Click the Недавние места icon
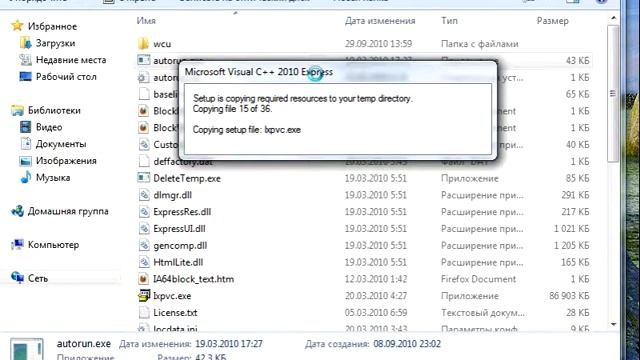The image size is (640, 360). point(25,60)
